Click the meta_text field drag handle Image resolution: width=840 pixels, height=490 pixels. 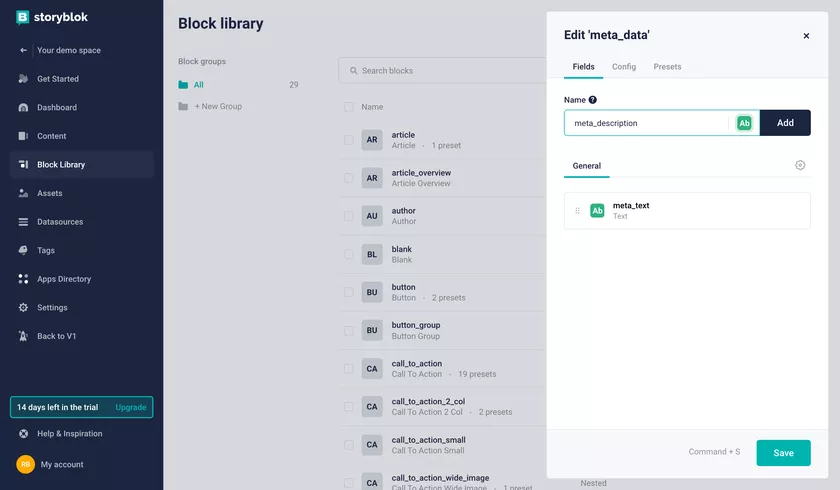tap(577, 211)
